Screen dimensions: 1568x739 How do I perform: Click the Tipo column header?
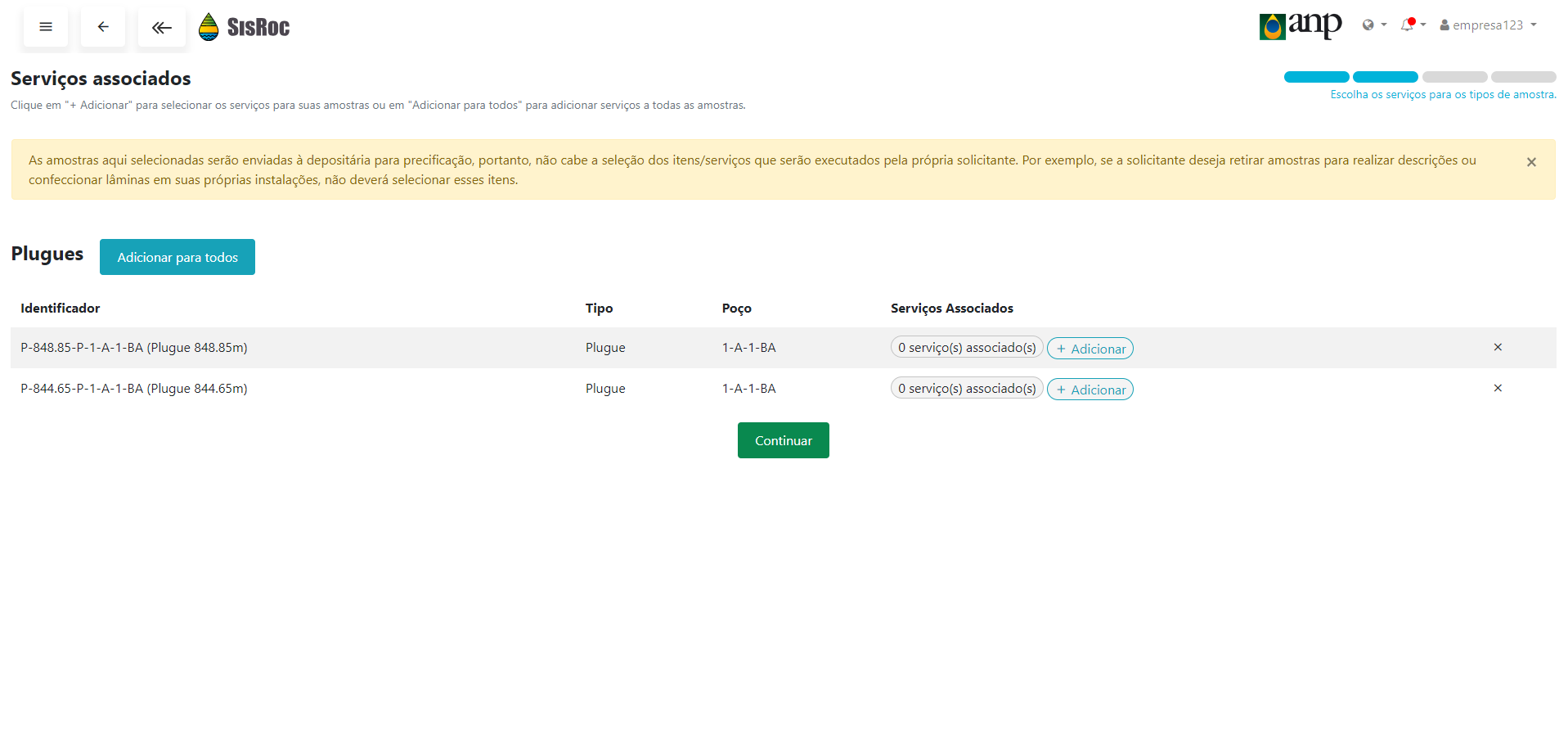599,308
